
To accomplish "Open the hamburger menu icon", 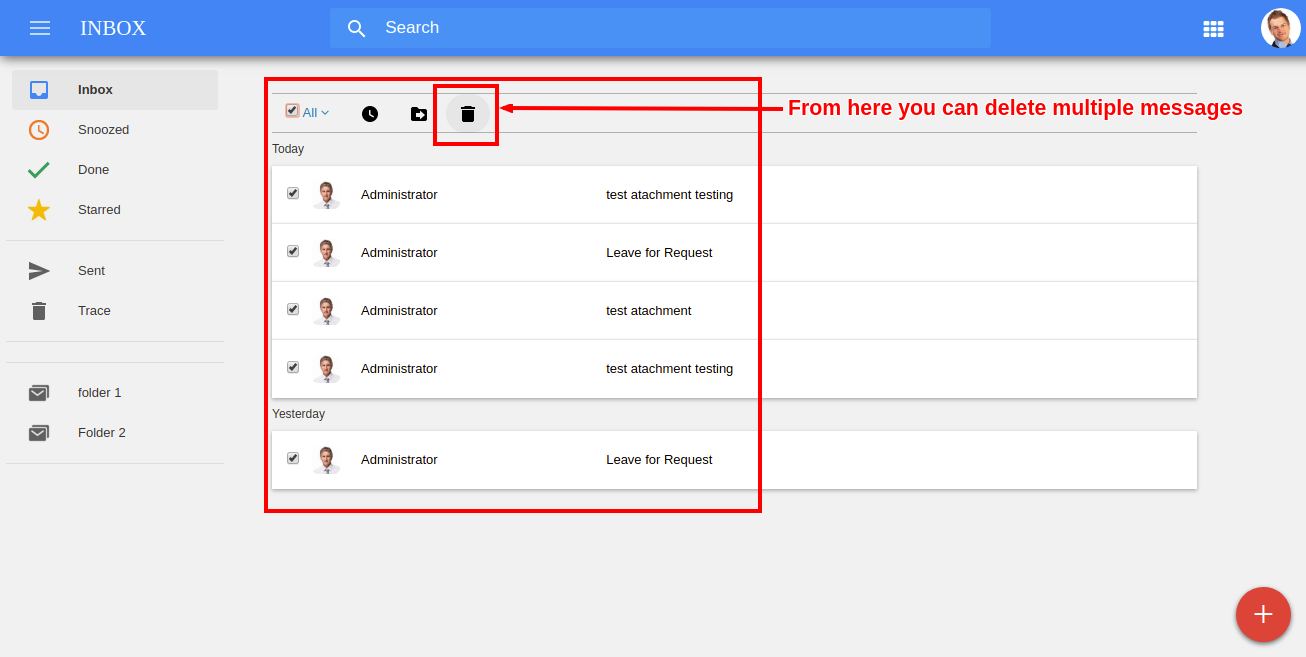I will tap(40, 28).
